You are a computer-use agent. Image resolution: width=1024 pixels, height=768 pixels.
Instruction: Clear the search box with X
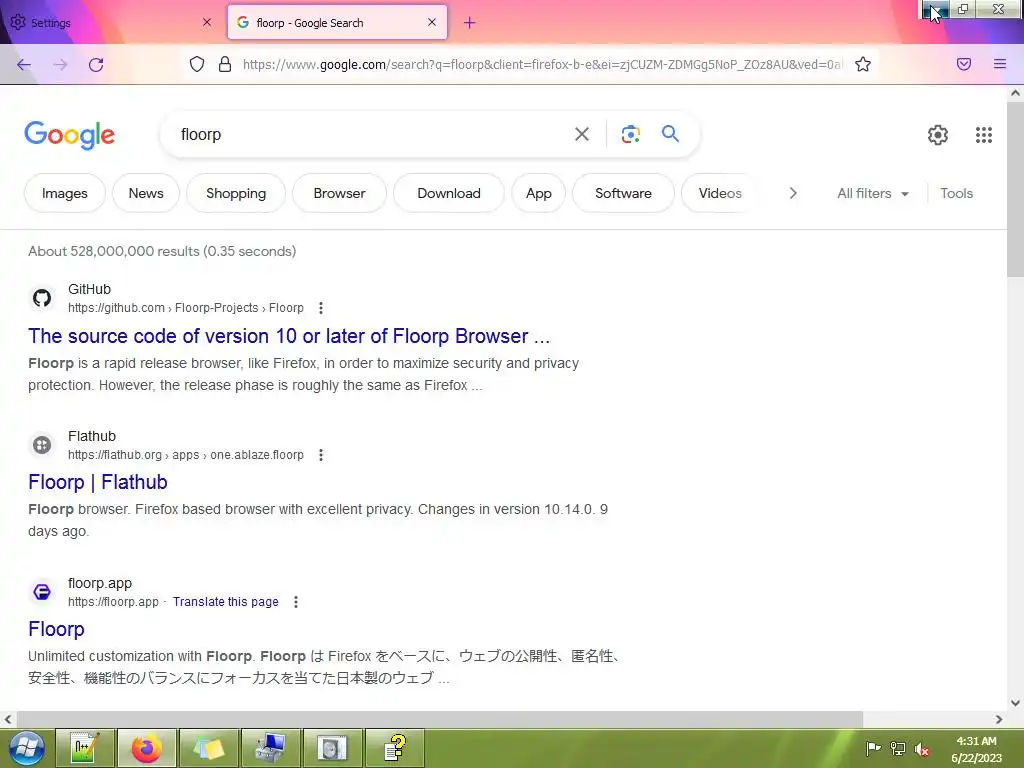coord(581,135)
